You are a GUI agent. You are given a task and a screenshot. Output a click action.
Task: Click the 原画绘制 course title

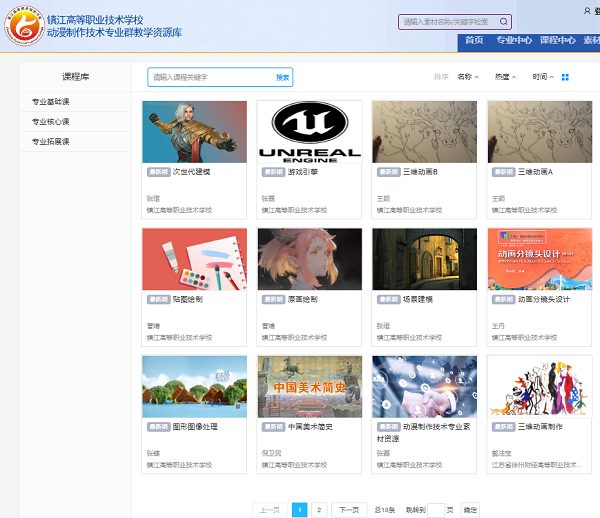click(303, 299)
